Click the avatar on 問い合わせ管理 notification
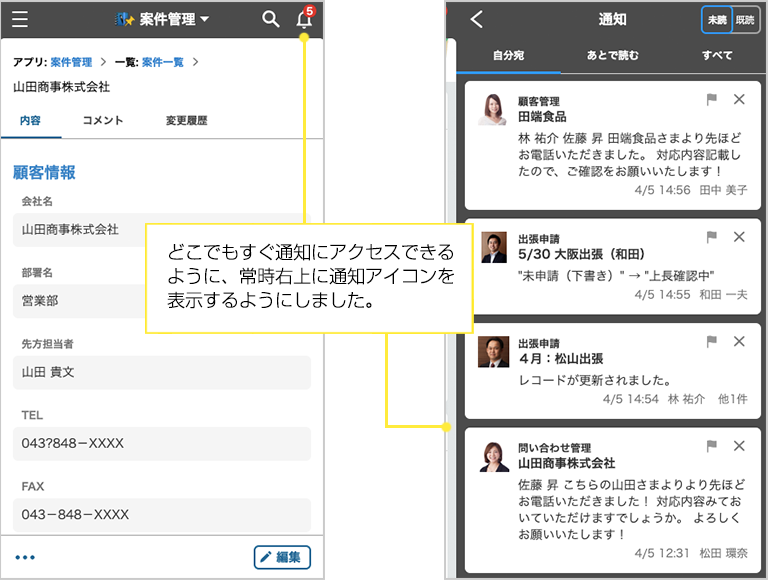This screenshot has height=580, width=768. coord(494,457)
